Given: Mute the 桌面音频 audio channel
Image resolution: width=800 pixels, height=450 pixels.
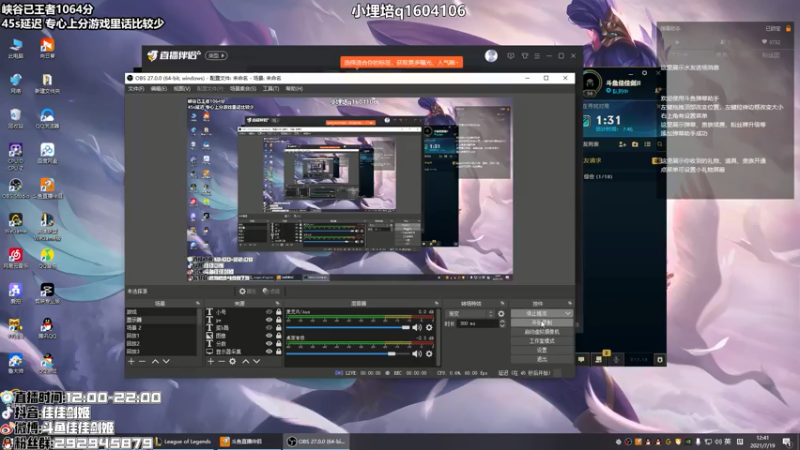Looking at the screenshot, I should (417, 354).
